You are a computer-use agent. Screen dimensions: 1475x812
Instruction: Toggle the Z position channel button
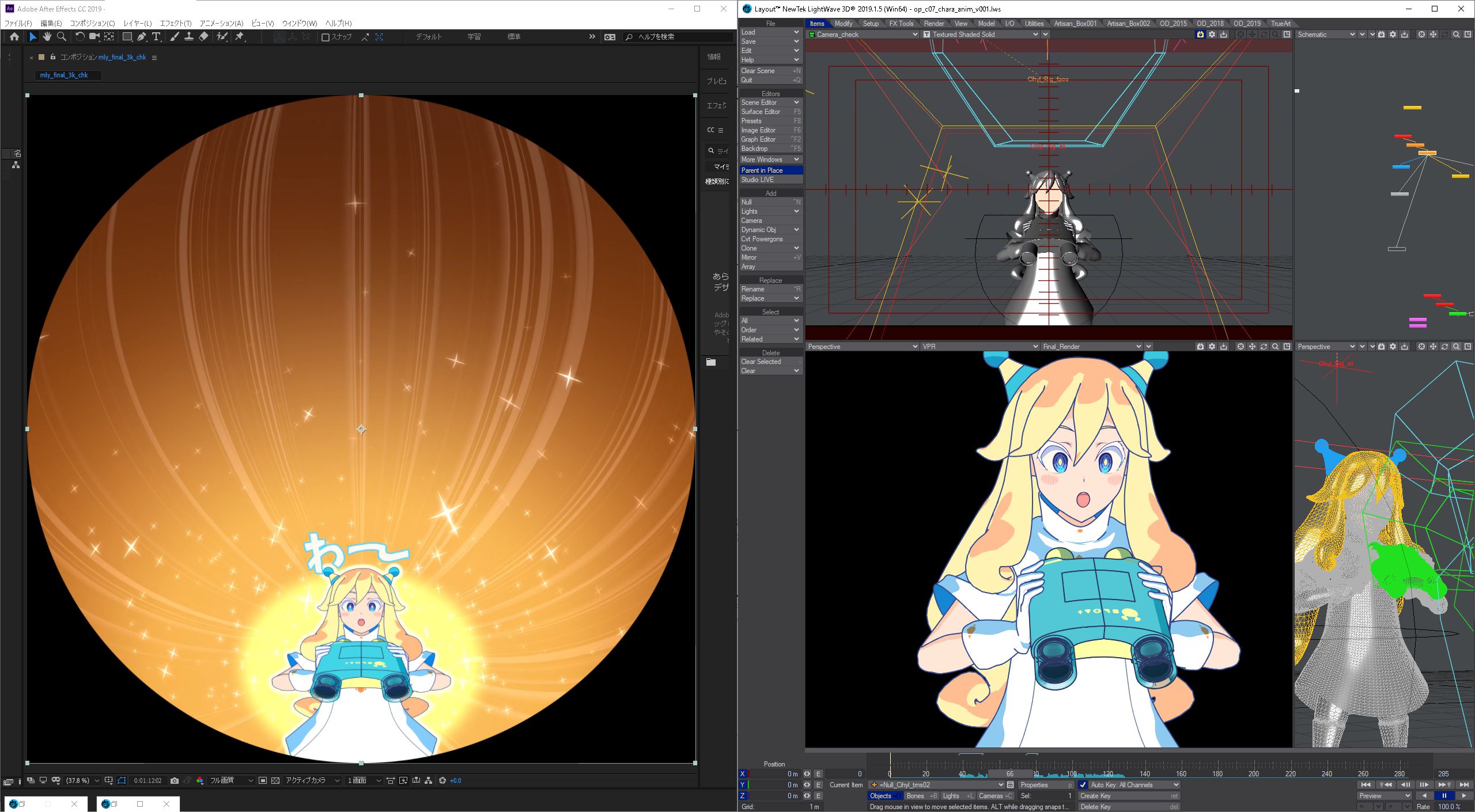tap(743, 796)
